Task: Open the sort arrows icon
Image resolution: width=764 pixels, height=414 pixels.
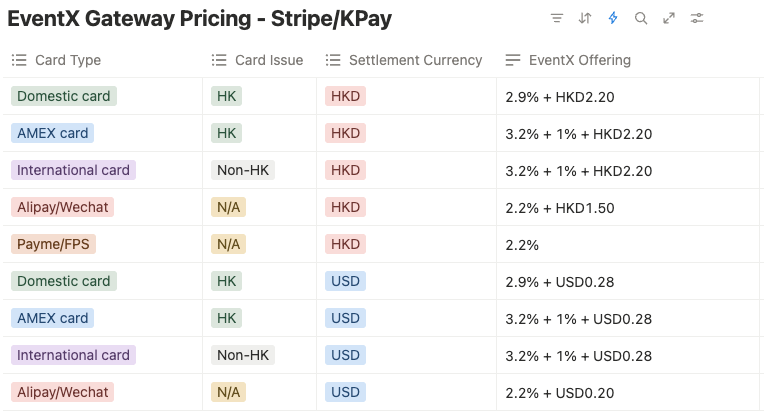Action: point(585,18)
